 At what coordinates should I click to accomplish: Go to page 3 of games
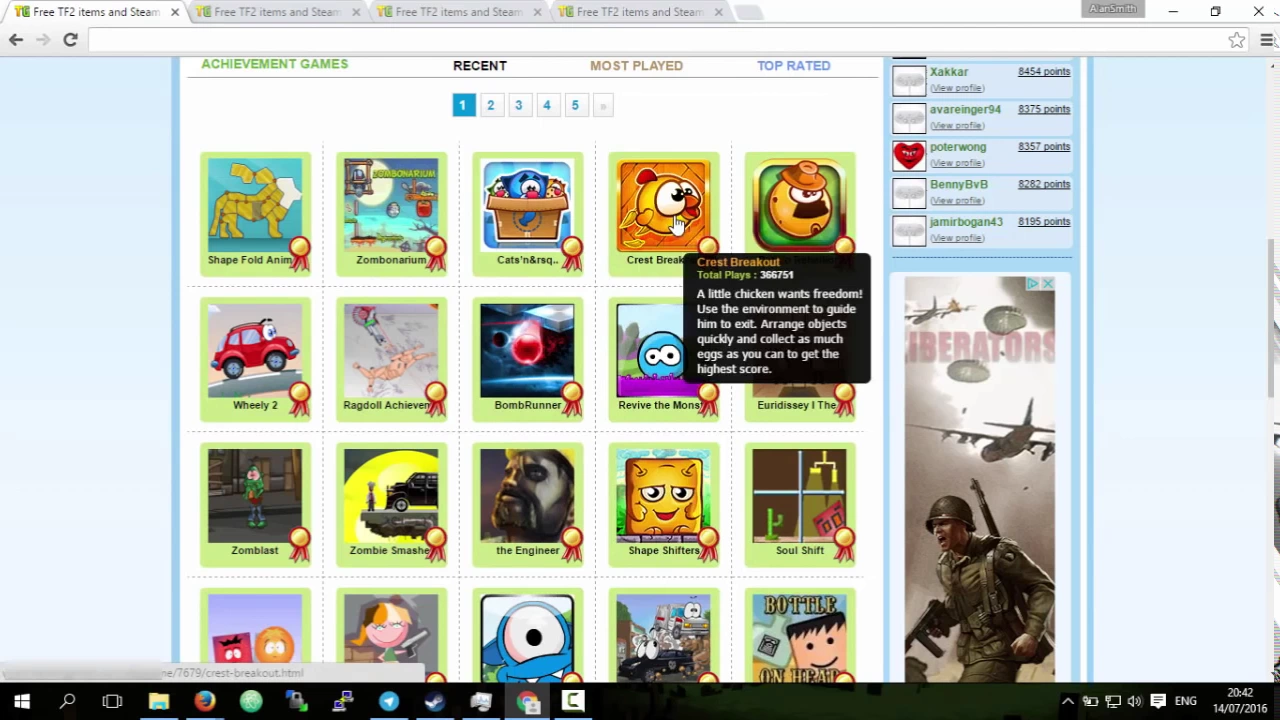518,105
